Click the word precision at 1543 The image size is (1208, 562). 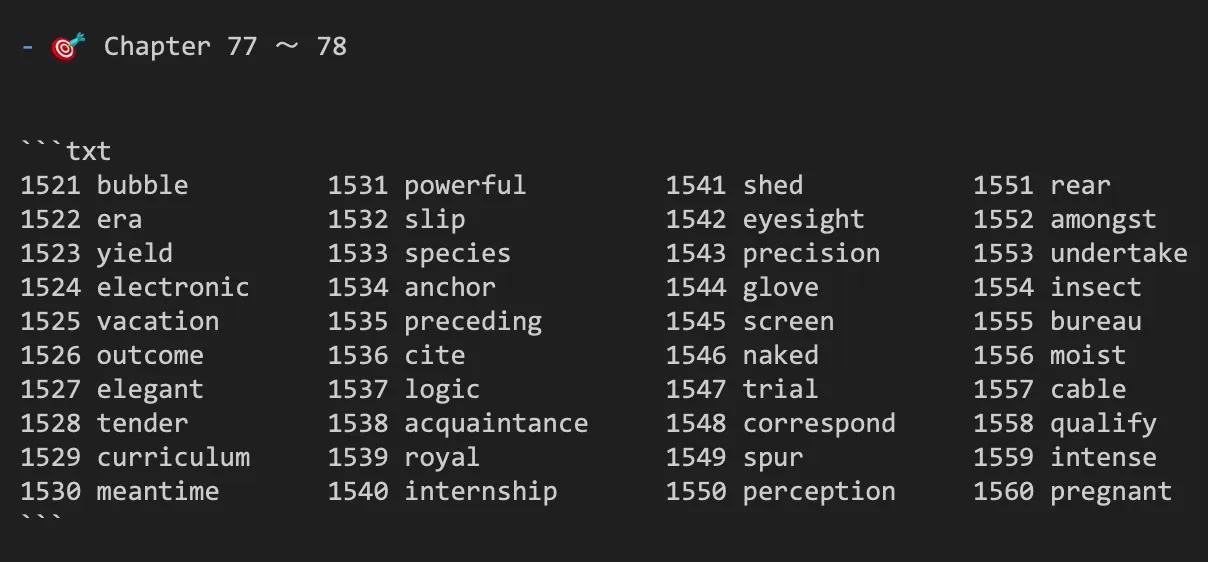click(811, 253)
